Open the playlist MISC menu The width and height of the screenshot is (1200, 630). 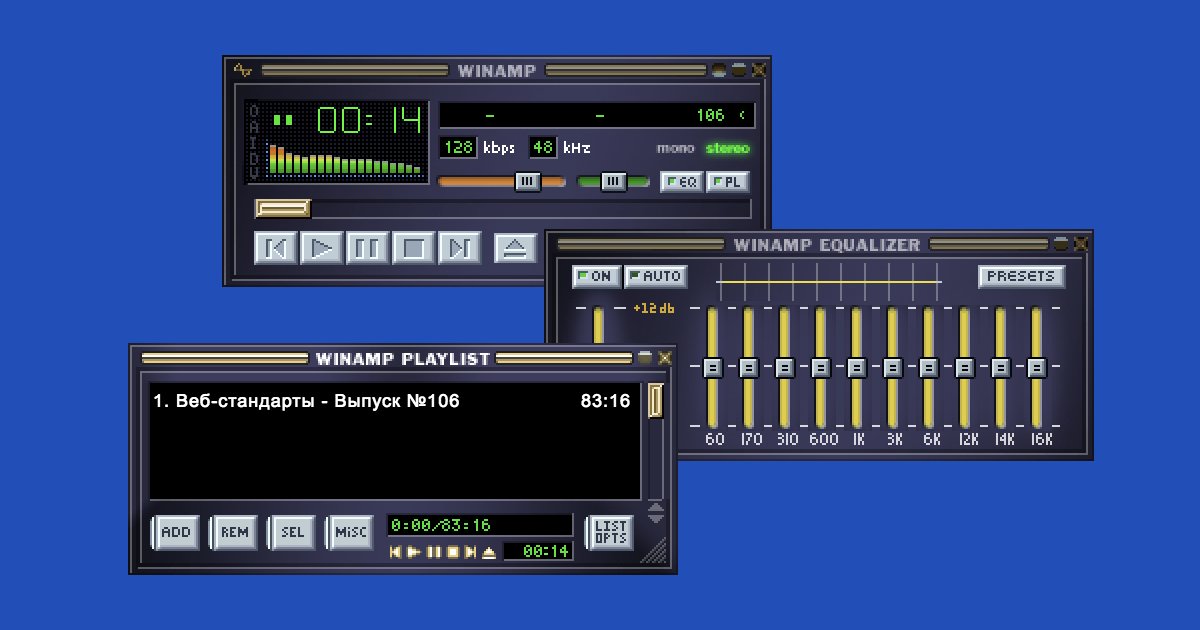pyautogui.click(x=350, y=532)
